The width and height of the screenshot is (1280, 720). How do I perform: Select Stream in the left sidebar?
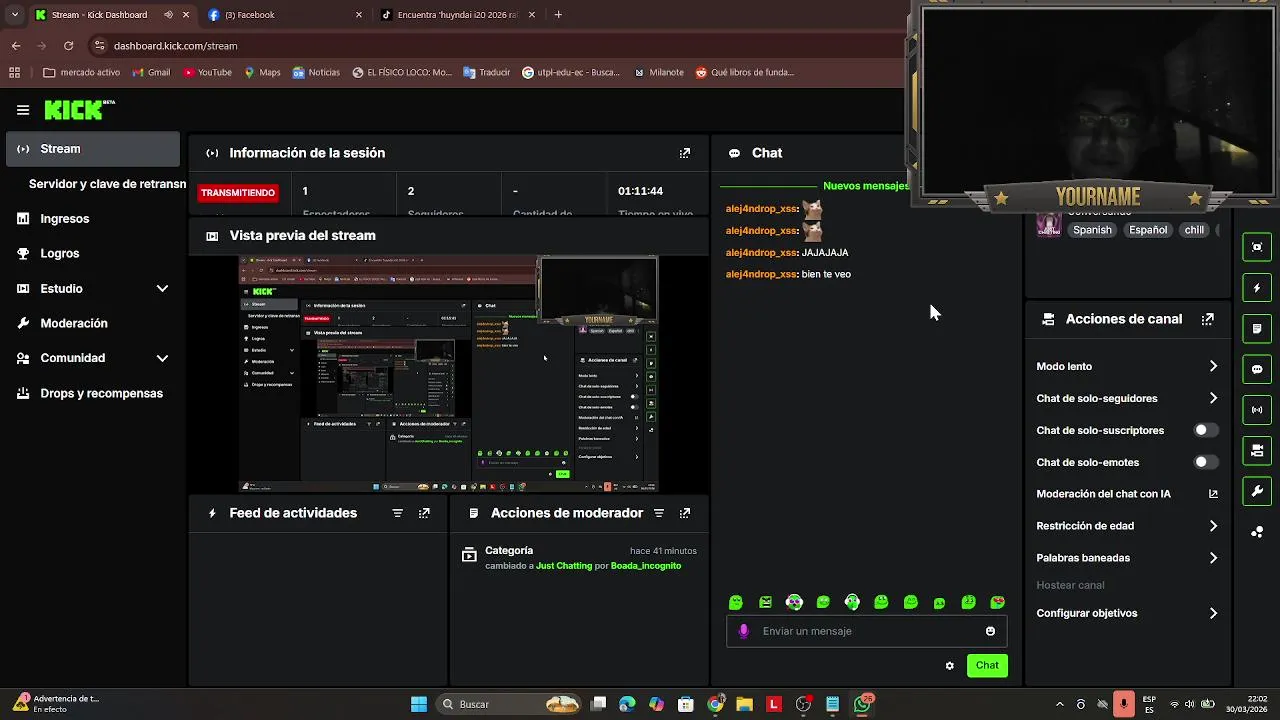coord(93,149)
